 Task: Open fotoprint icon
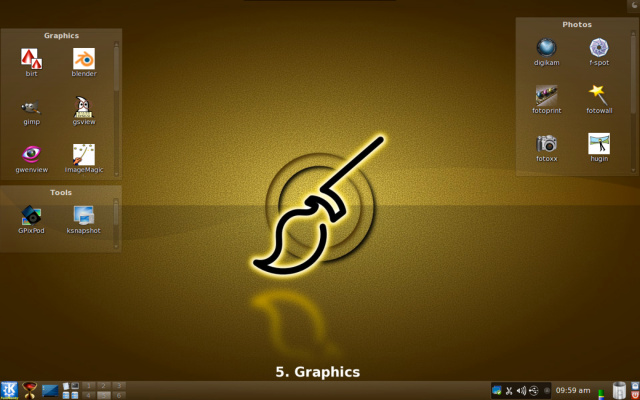547,96
